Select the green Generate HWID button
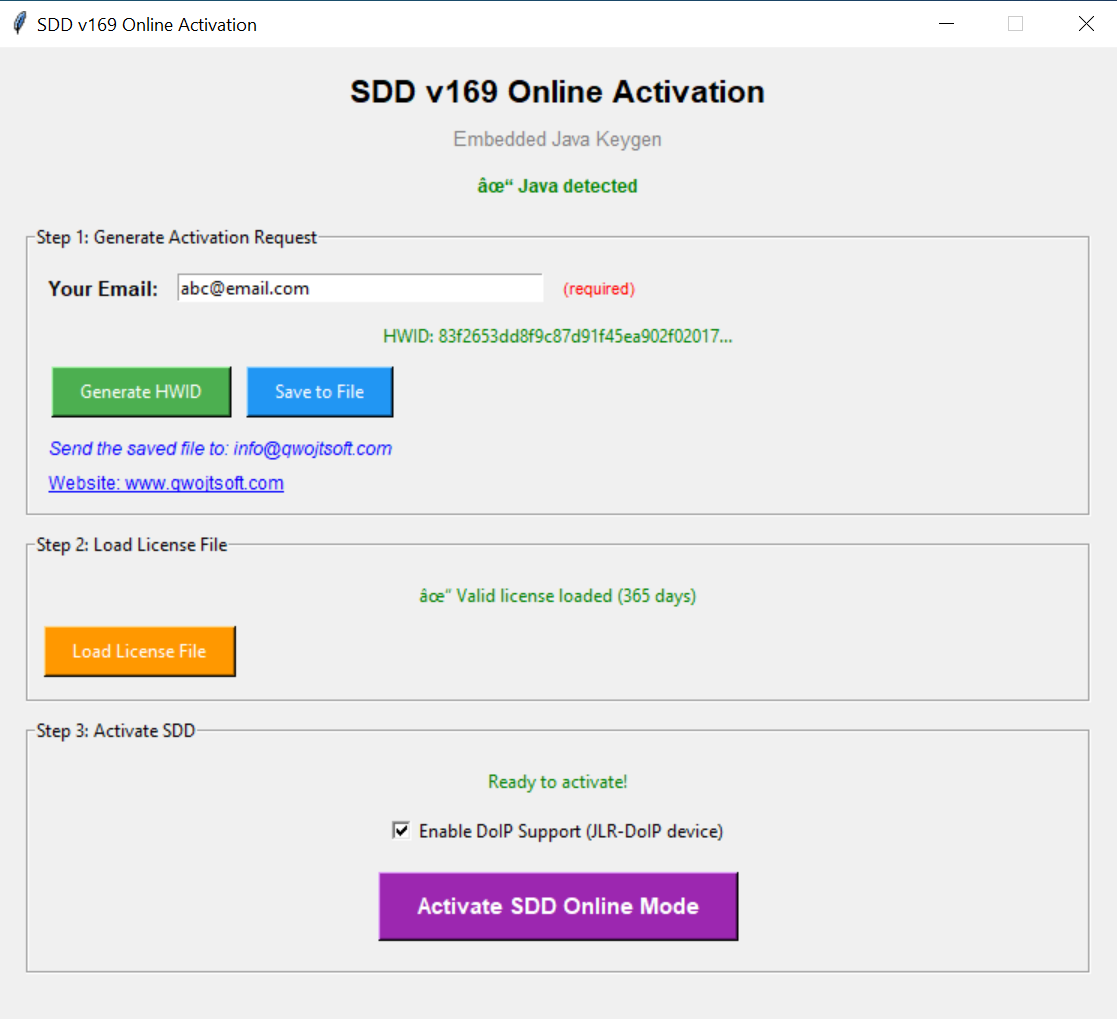Viewport: 1117px width, 1019px height. [140, 391]
